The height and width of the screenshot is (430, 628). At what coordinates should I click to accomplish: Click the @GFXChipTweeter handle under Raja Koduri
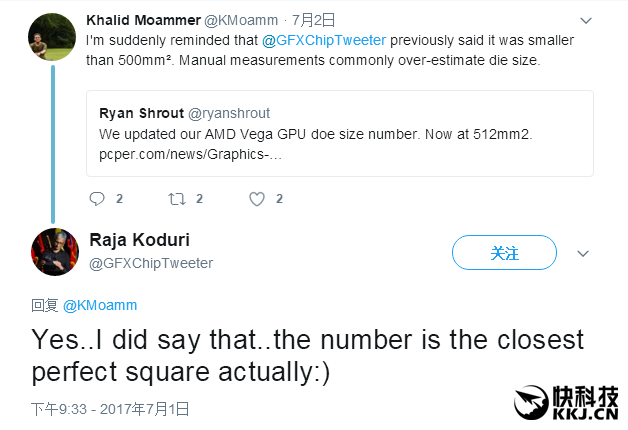(x=152, y=263)
